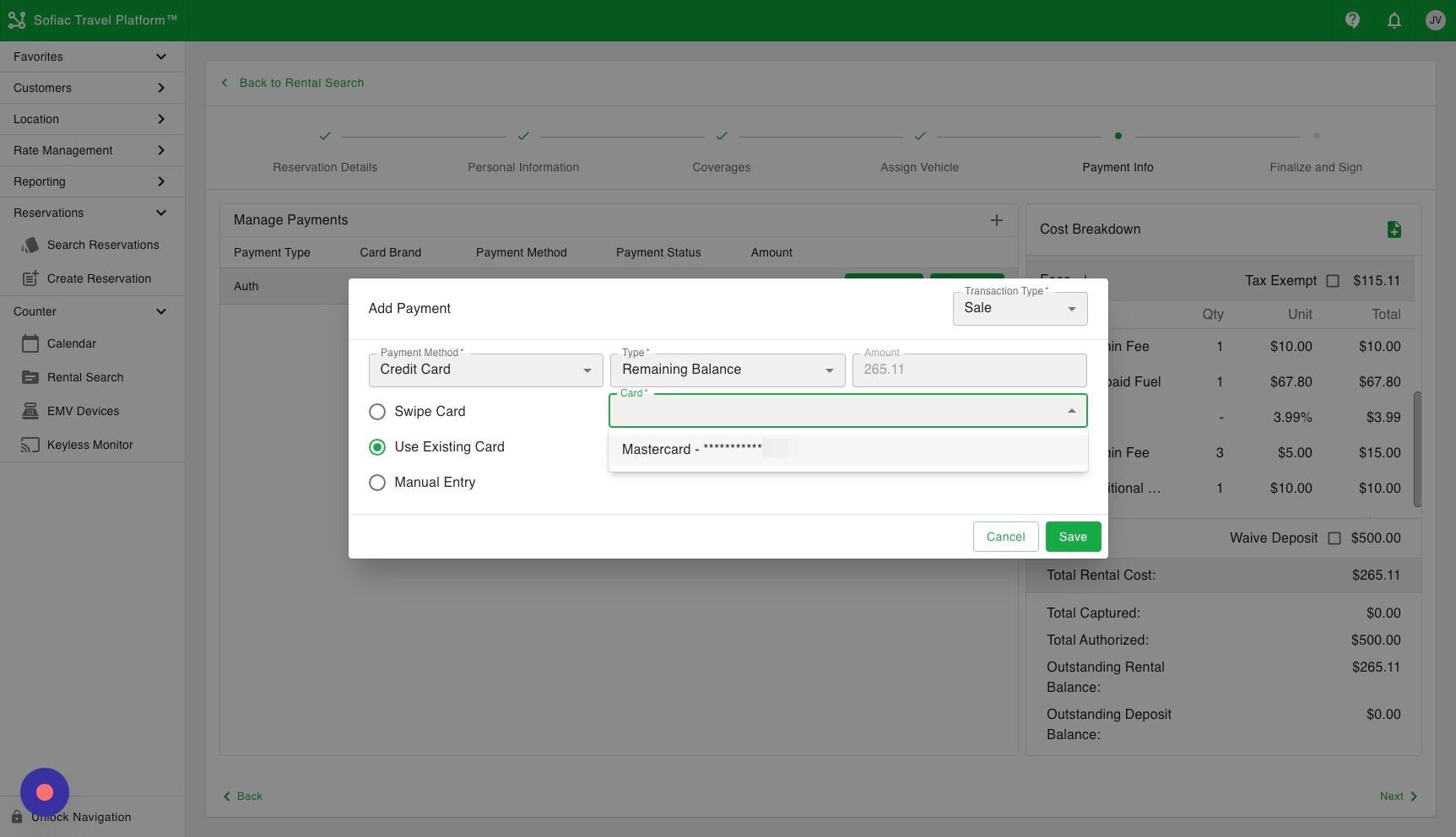Select the Swipe Card radio button

377,412
